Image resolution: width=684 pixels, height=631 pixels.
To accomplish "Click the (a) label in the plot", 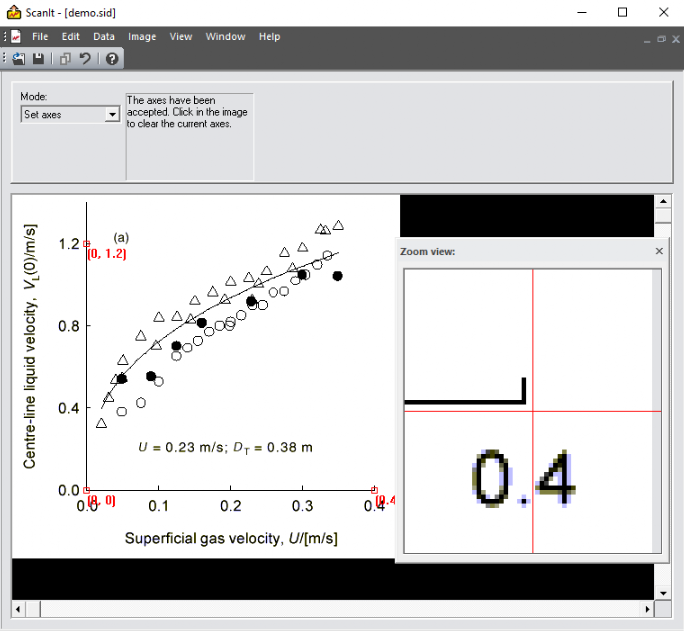I will [121, 238].
